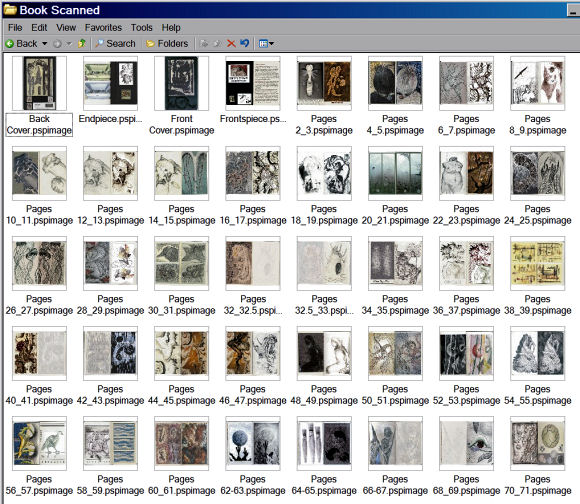Select the Frontspiece thumbnail
Image resolution: width=580 pixels, height=504 pixels.
click(x=253, y=83)
